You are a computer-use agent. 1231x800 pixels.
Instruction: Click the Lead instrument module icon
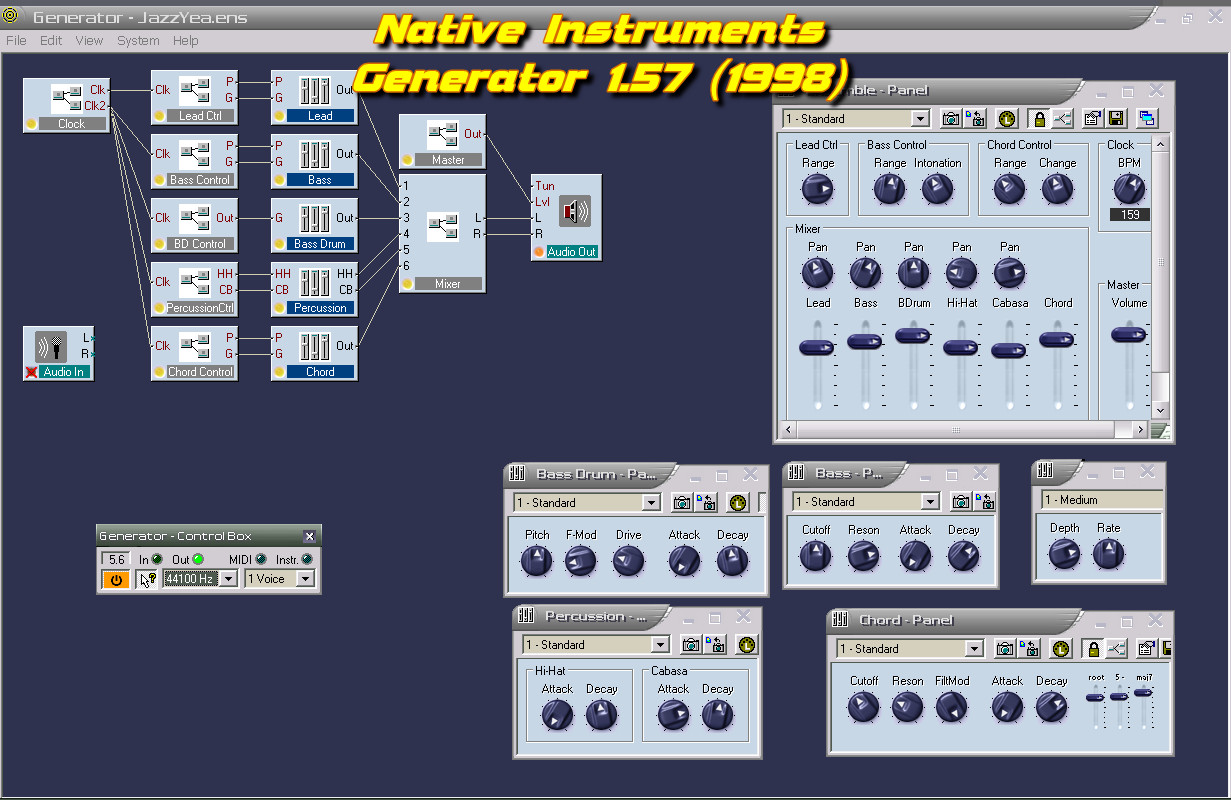point(315,90)
